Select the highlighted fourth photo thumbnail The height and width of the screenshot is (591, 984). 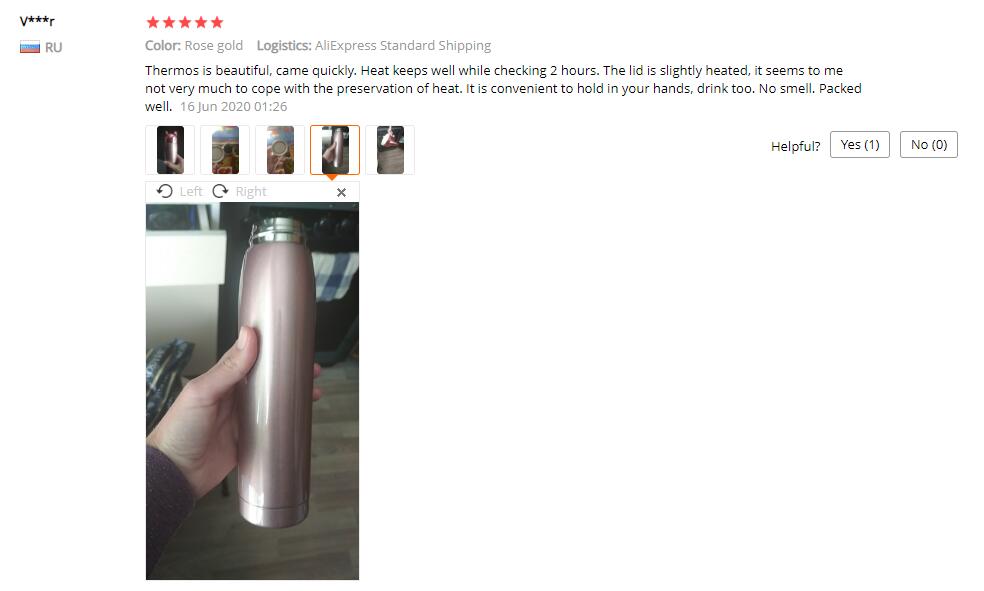pyautogui.click(x=335, y=150)
